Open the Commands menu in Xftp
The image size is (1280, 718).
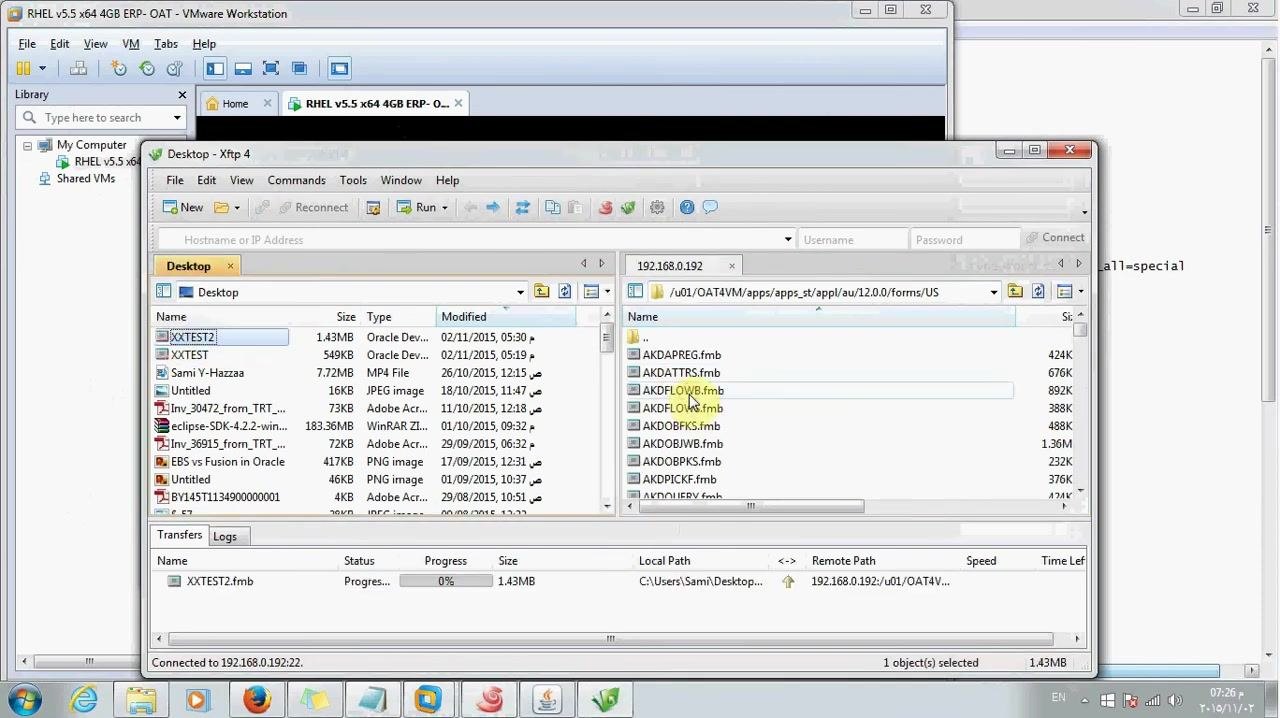[x=296, y=180]
